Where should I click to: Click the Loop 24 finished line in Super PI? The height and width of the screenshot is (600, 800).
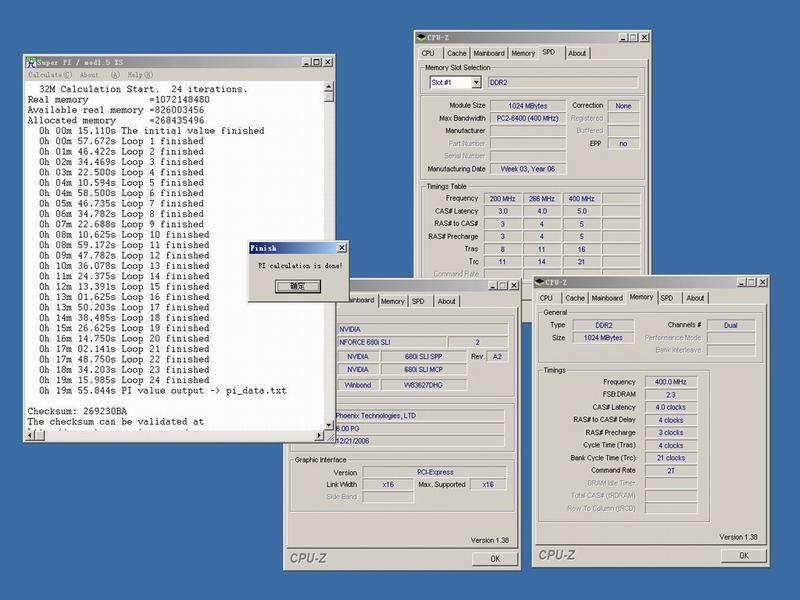tap(124, 380)
